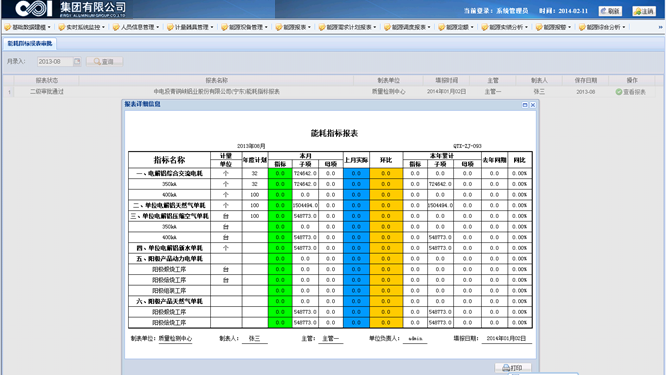Screen dimensions: 667x375
Task: Expand the 人员信息管理 menu
Action: point(136,27)
